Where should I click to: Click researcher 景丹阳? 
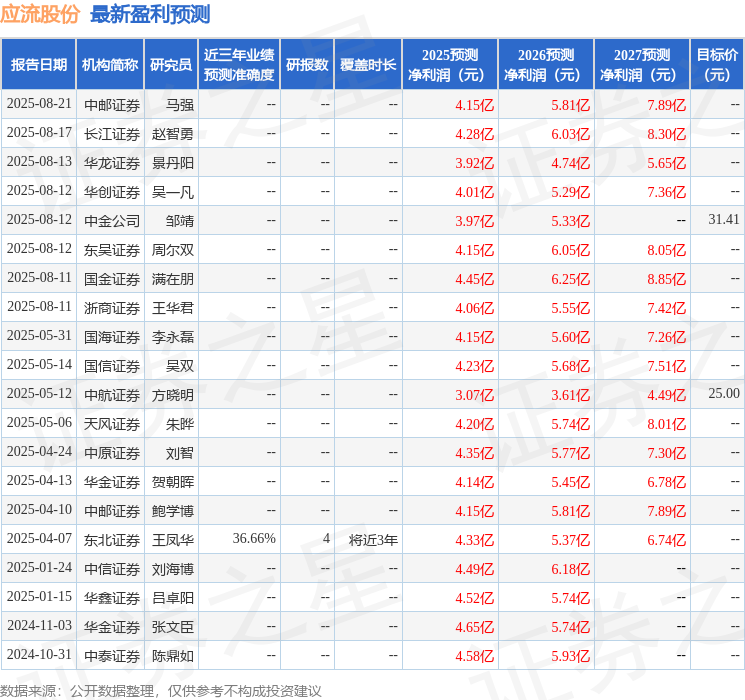coord(172,163)
